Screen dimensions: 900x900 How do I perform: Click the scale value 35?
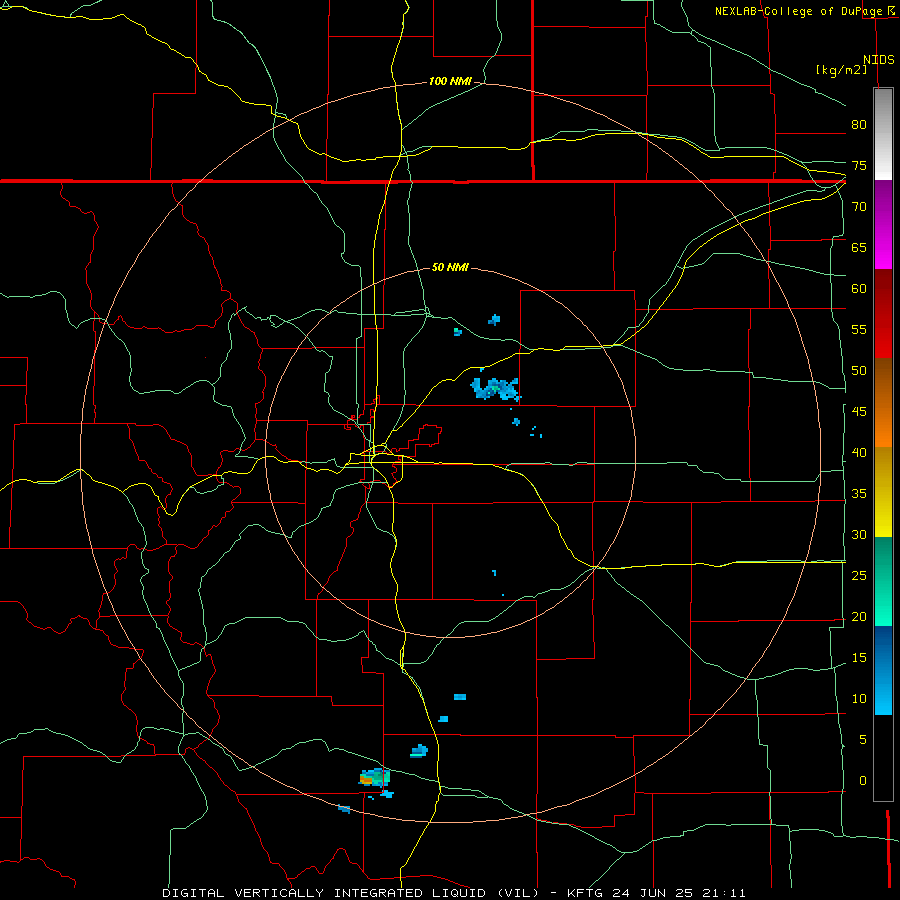[x=859, y=494]
